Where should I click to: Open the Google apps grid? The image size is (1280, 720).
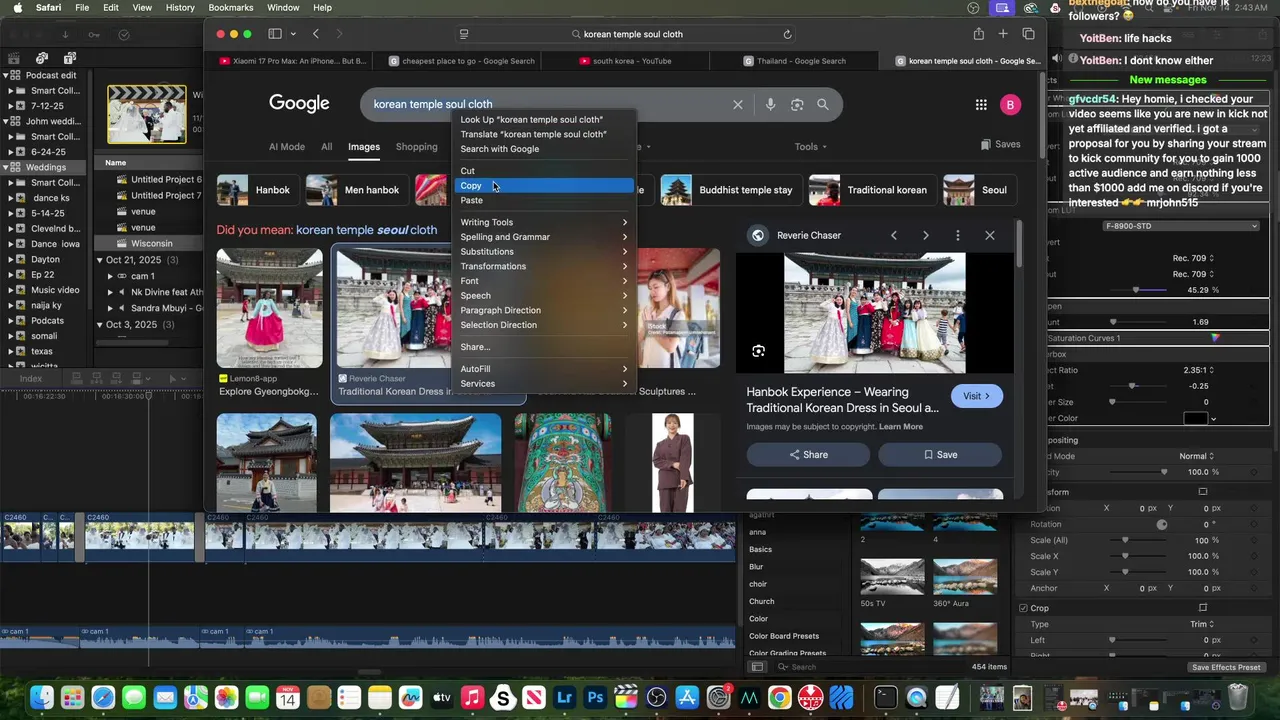981,104
